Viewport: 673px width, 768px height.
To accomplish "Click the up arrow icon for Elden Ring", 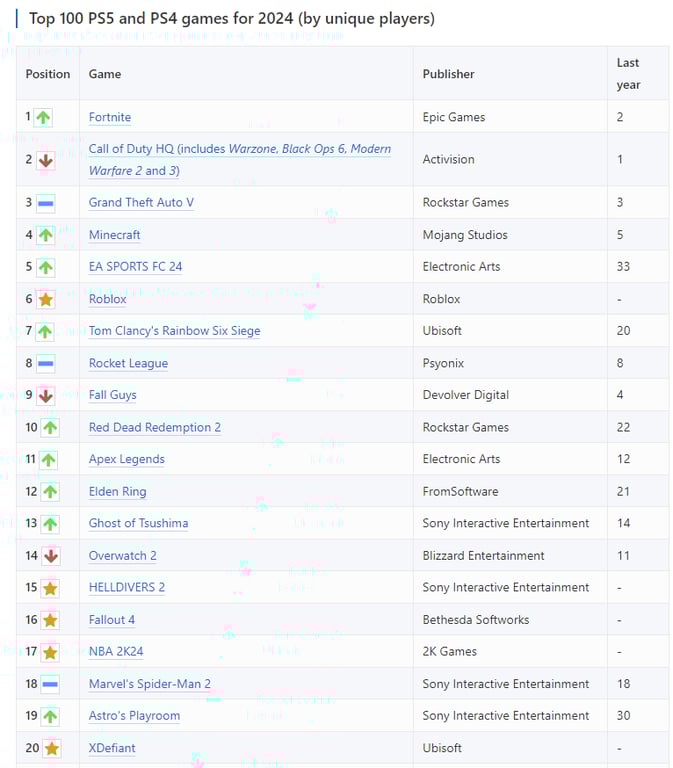I will point(50,492).
